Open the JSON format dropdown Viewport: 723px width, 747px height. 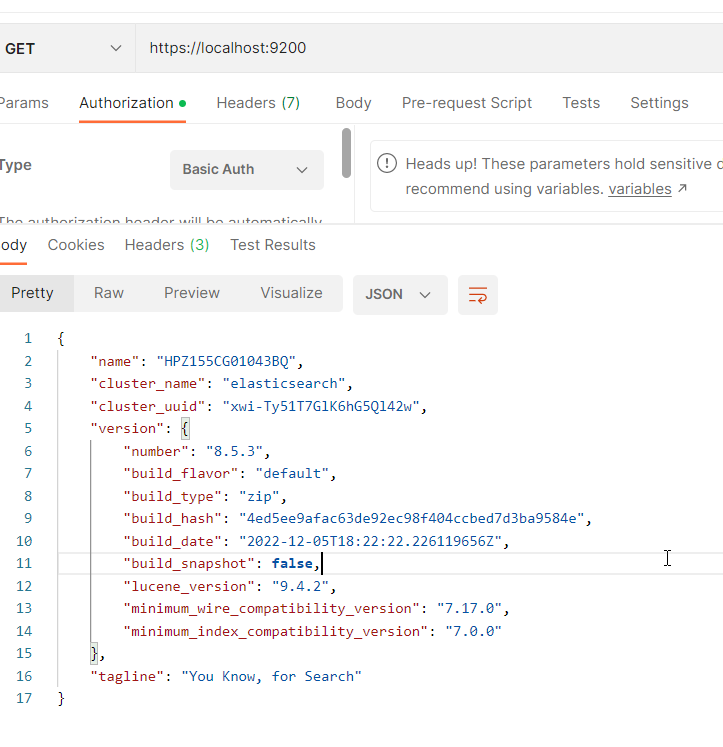(x=399, y=295)
